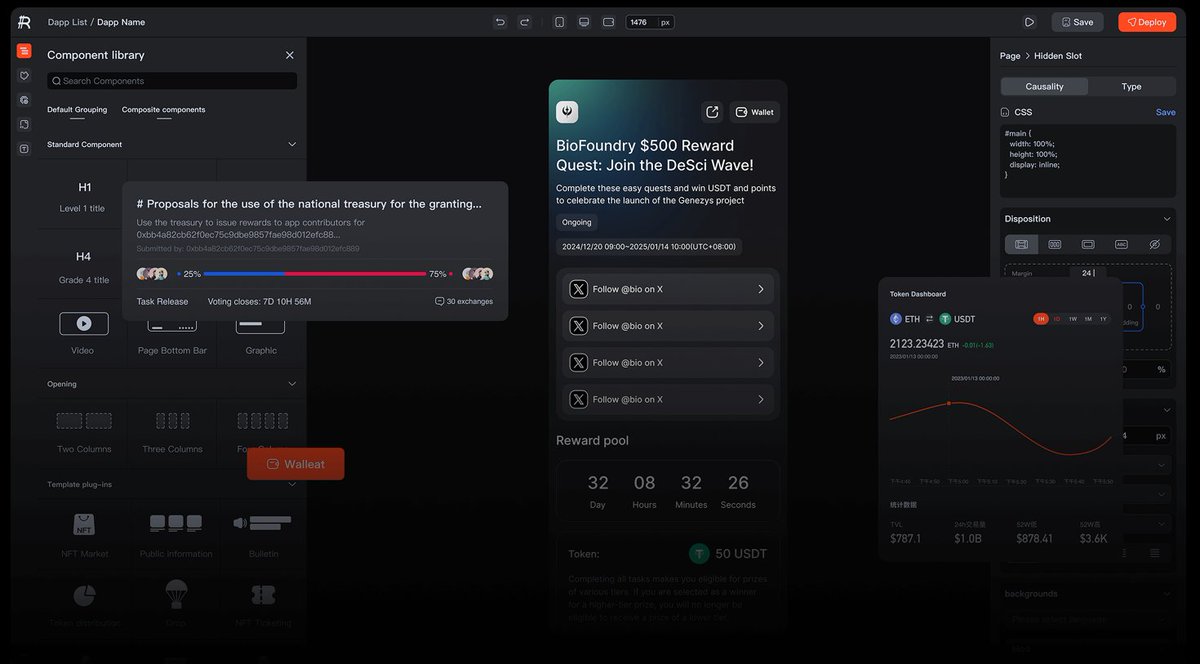This screenshot has width=1200, height=664.
Task: Collapse the Template plug-ins section
Action: [292, 484]
